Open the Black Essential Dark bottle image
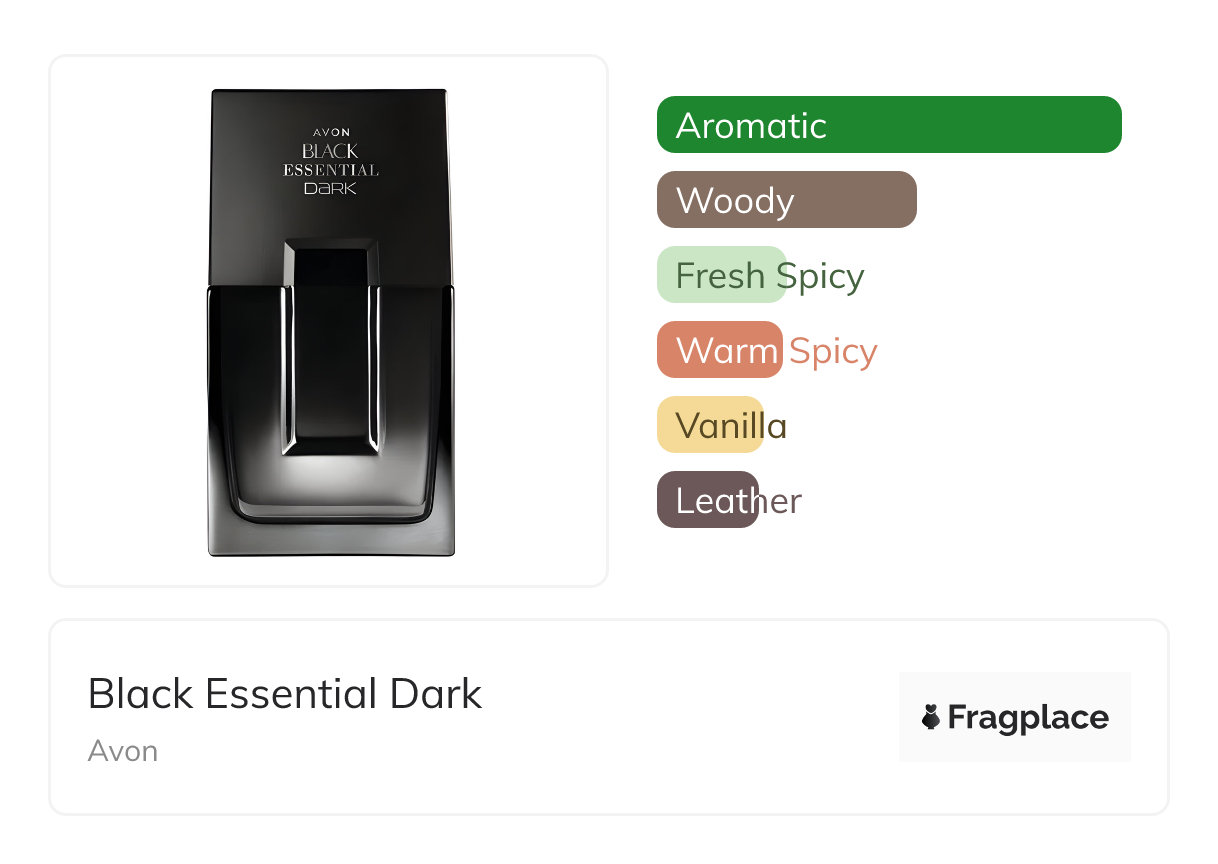This screenshot has width=1218, height=864. point(330,322)
